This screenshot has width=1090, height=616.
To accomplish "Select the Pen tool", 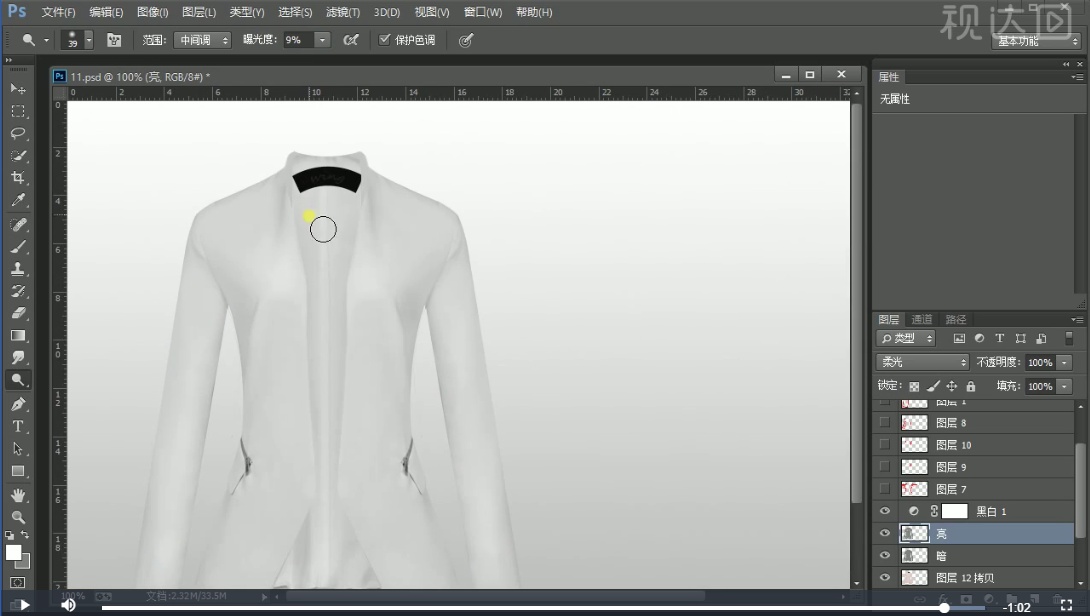I will 18,405.
